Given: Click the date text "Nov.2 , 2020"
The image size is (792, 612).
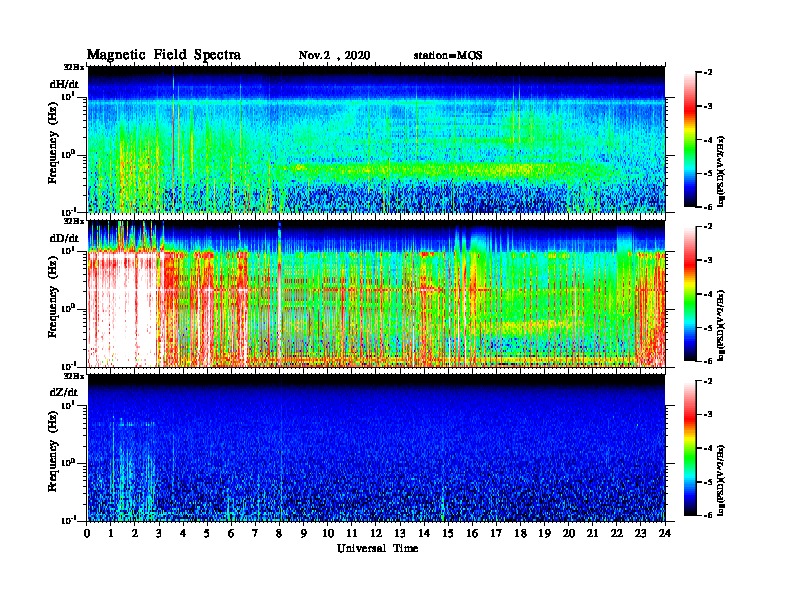Looking at the screenshot, I should tap(334, 56).
